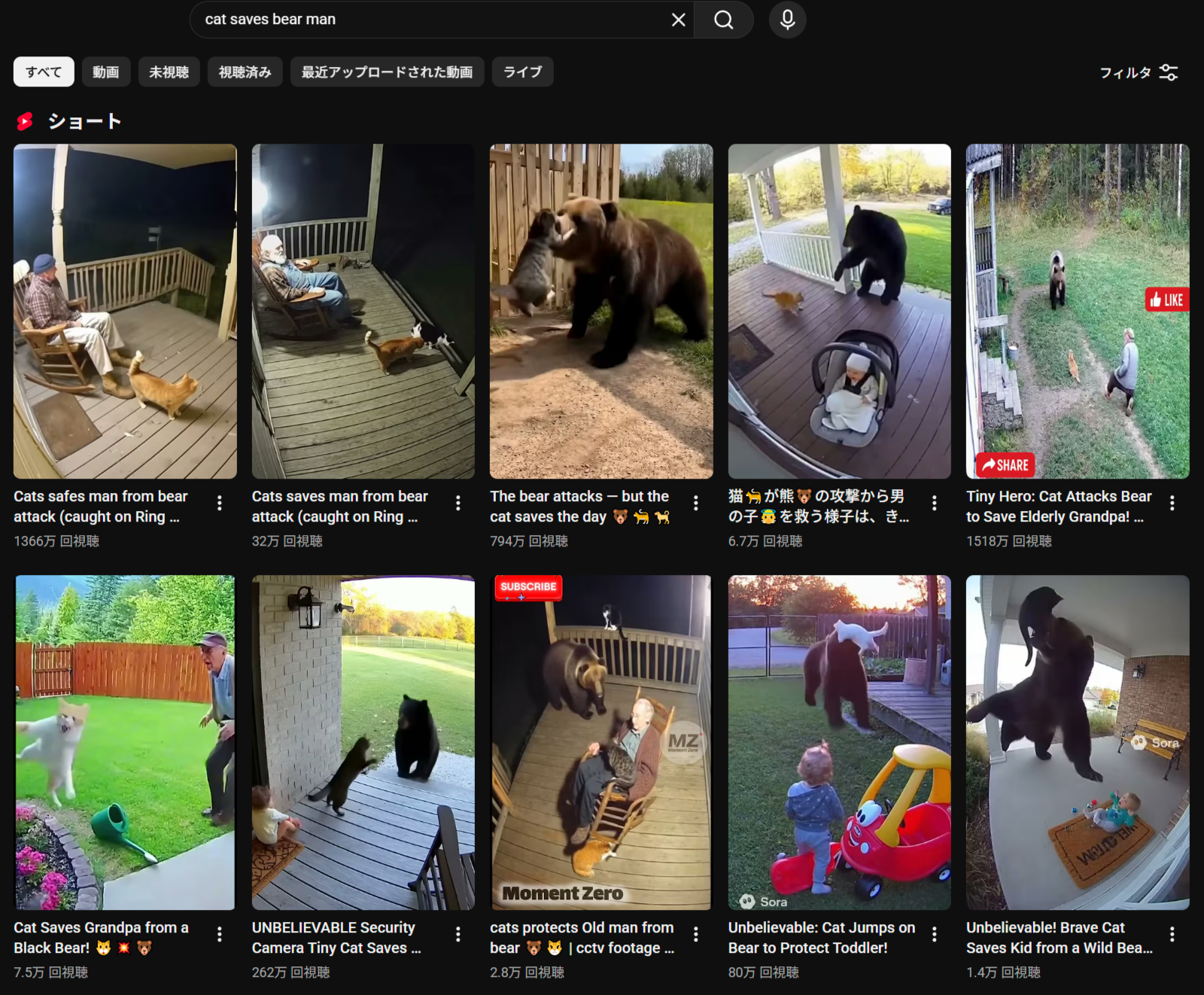Play the Moment Zero short thumbnail

pos(600,742)
